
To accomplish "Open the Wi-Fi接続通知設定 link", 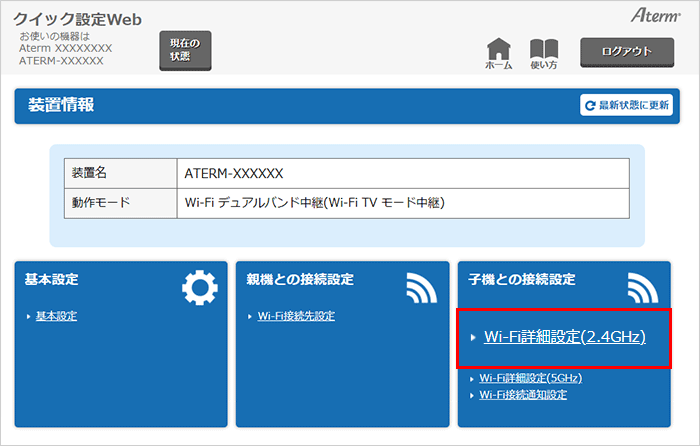I will click(522, 395).
